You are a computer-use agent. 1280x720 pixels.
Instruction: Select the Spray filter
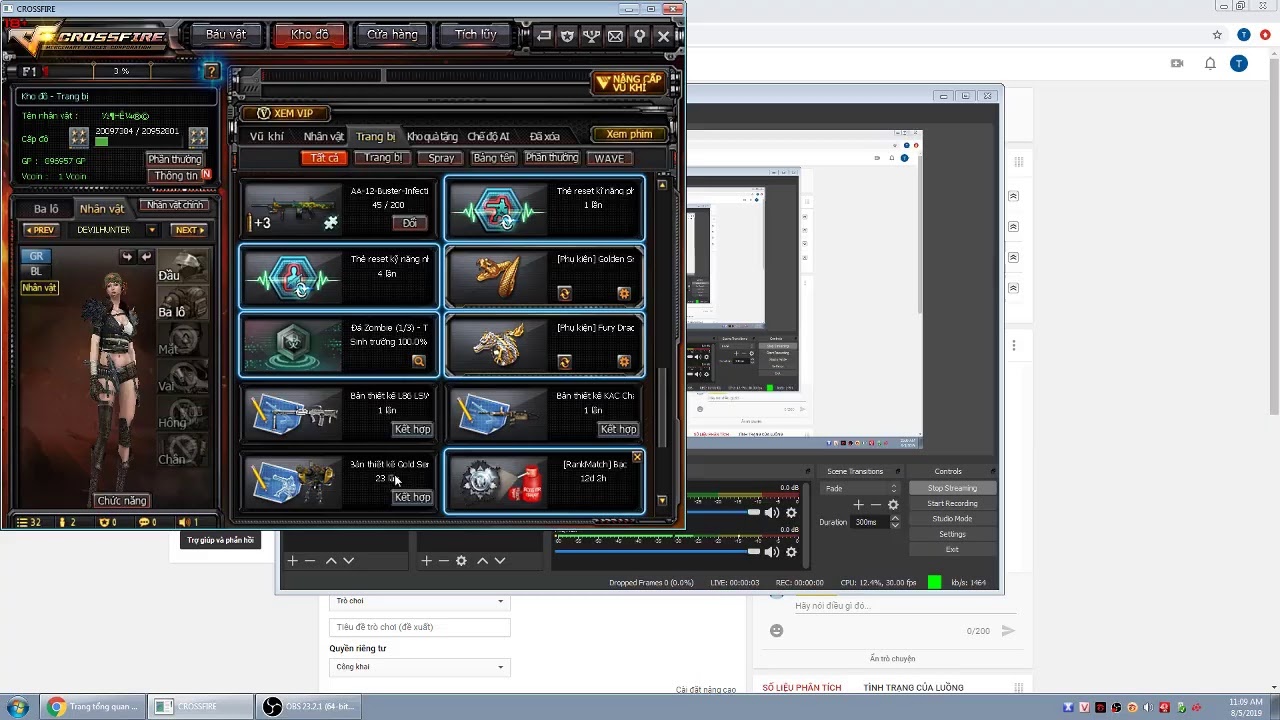tap(441, 158)
